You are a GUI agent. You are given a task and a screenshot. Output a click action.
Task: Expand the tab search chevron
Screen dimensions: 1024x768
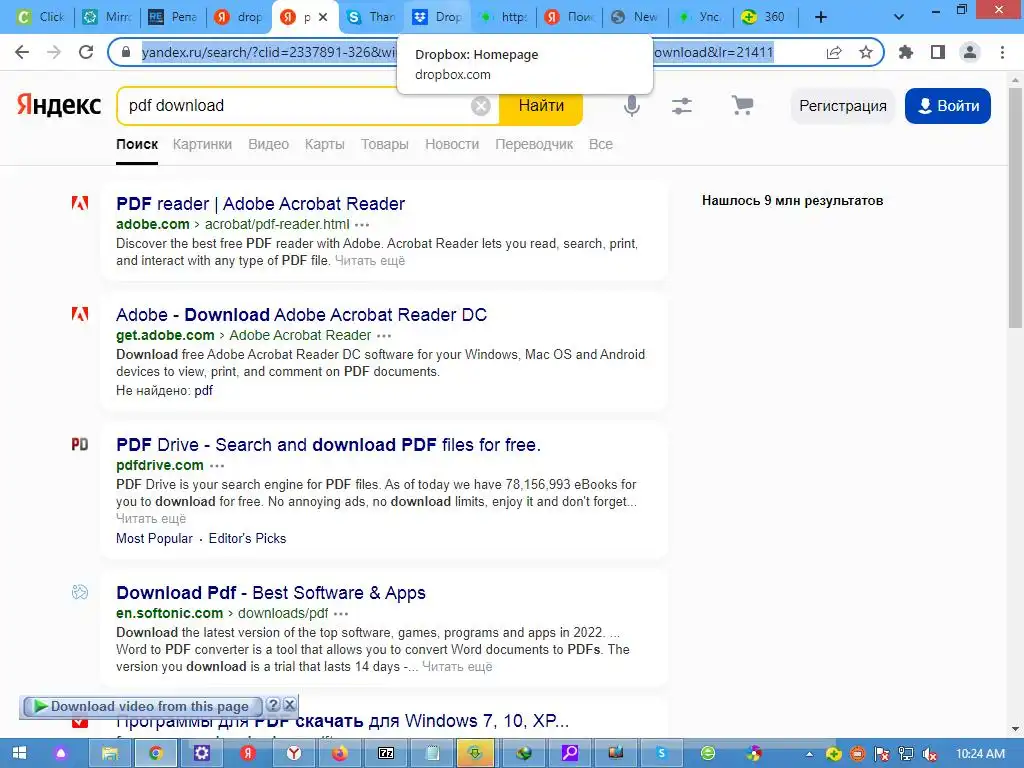click(x=899, y=17)
